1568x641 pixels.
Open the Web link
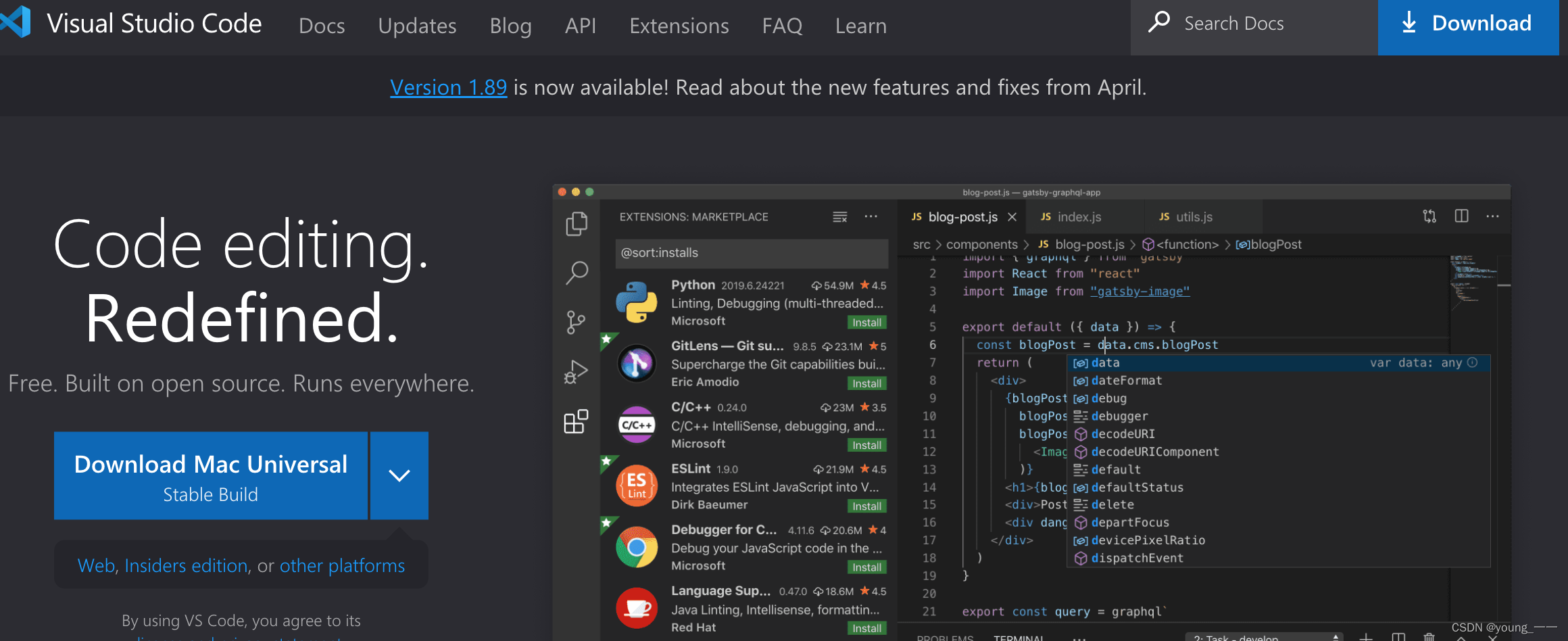pos(96,565)
